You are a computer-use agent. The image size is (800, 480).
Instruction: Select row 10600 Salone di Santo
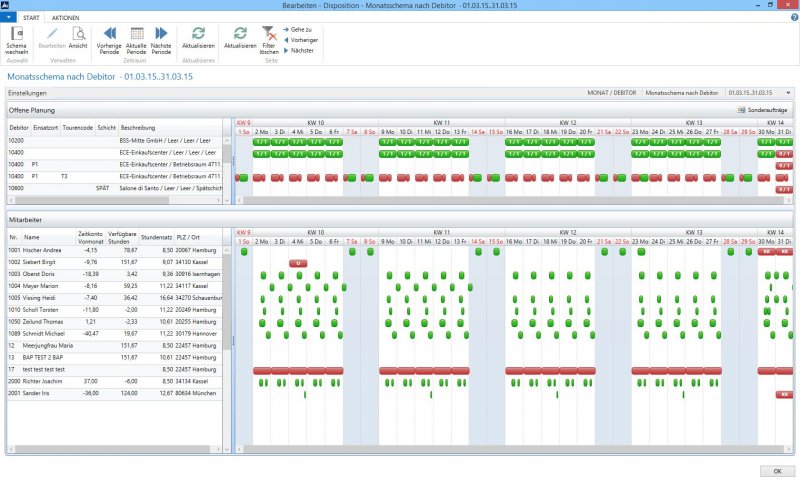click(x=115, y=188)
